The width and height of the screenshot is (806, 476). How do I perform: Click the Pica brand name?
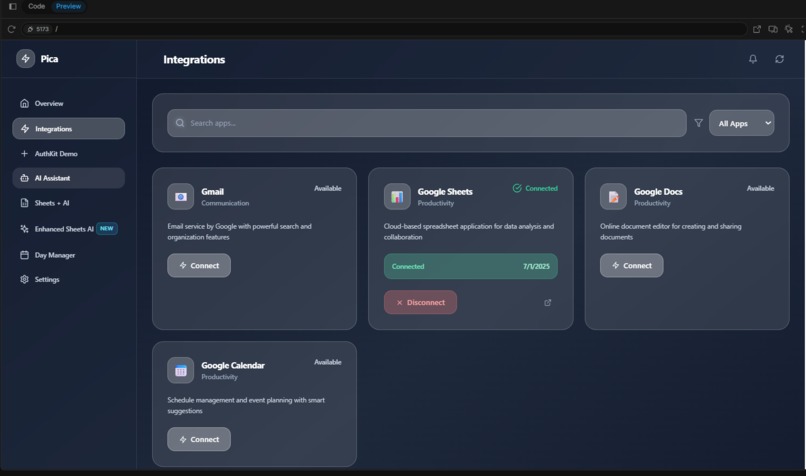tap(49, 59)
